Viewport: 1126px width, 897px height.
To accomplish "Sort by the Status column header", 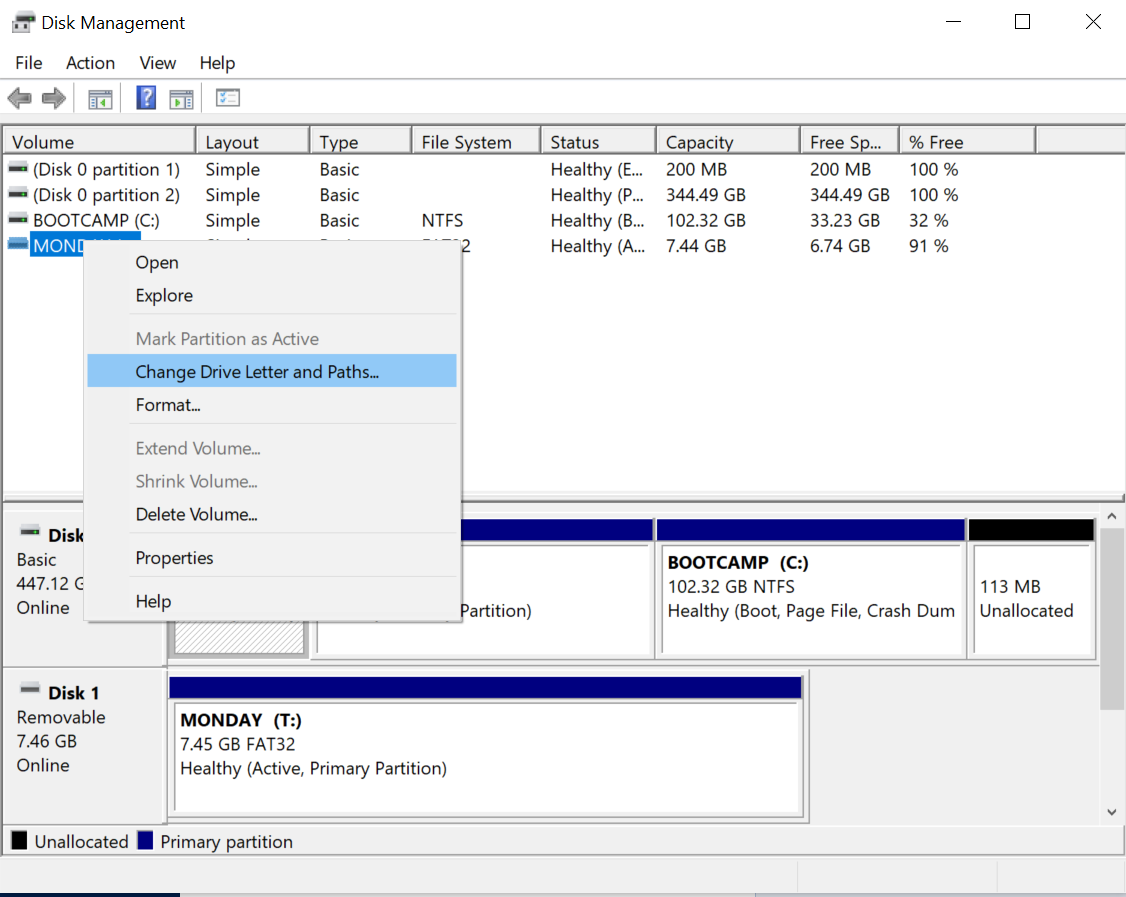I will [599, 141].
